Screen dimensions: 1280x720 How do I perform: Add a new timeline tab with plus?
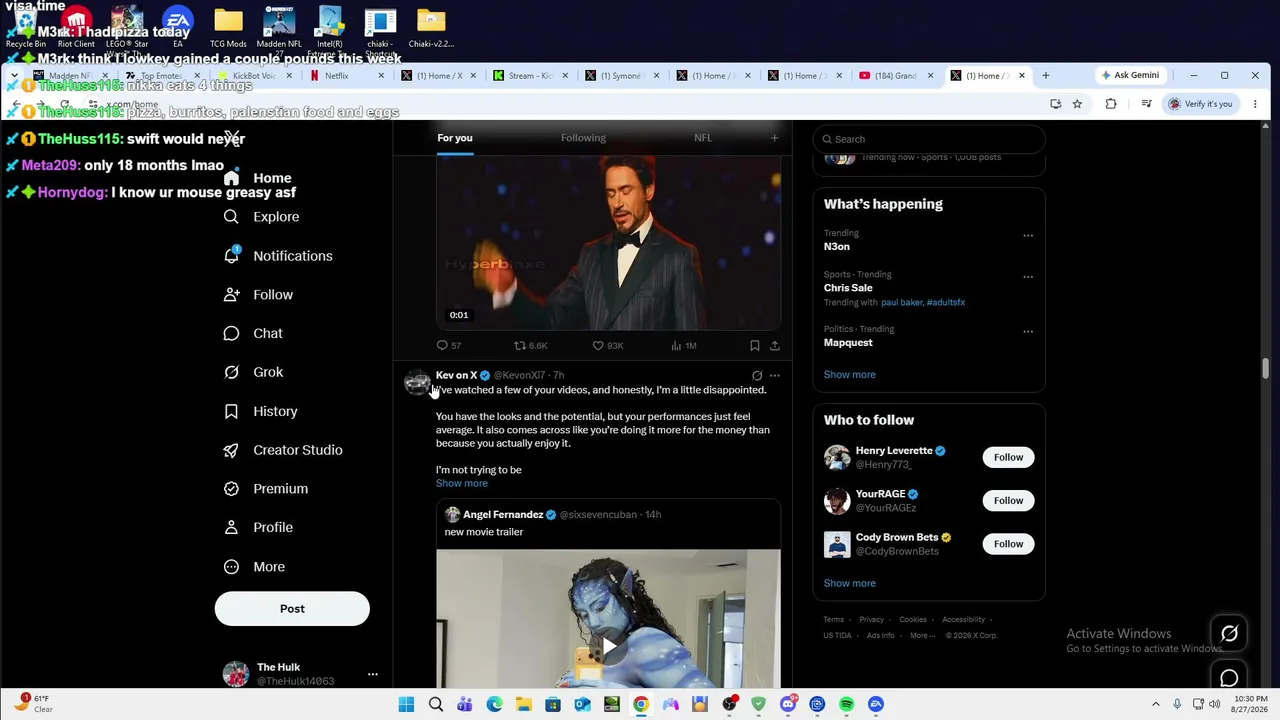click(x=774, y=138)
